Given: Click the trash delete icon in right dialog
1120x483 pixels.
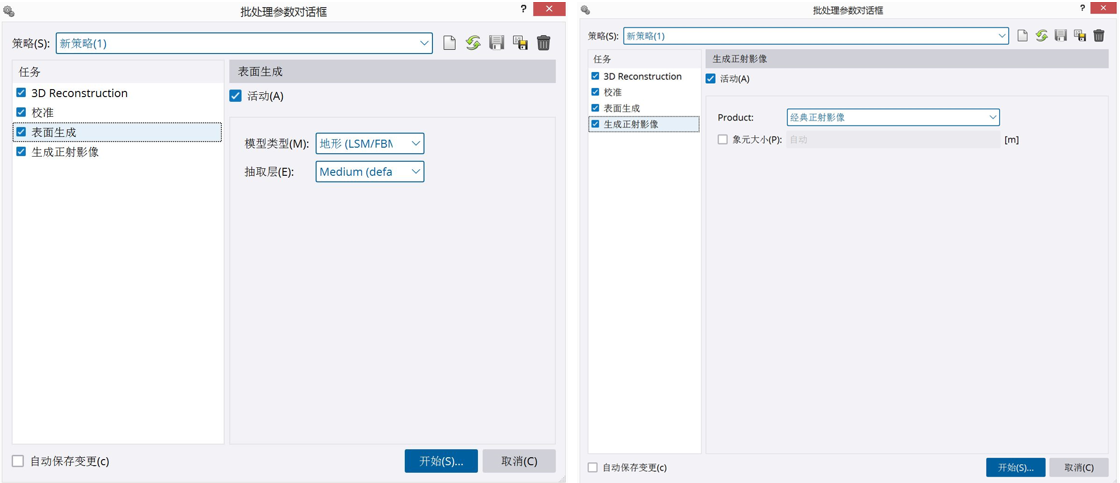Looking at the screenshot, I should coord(1099,36).
